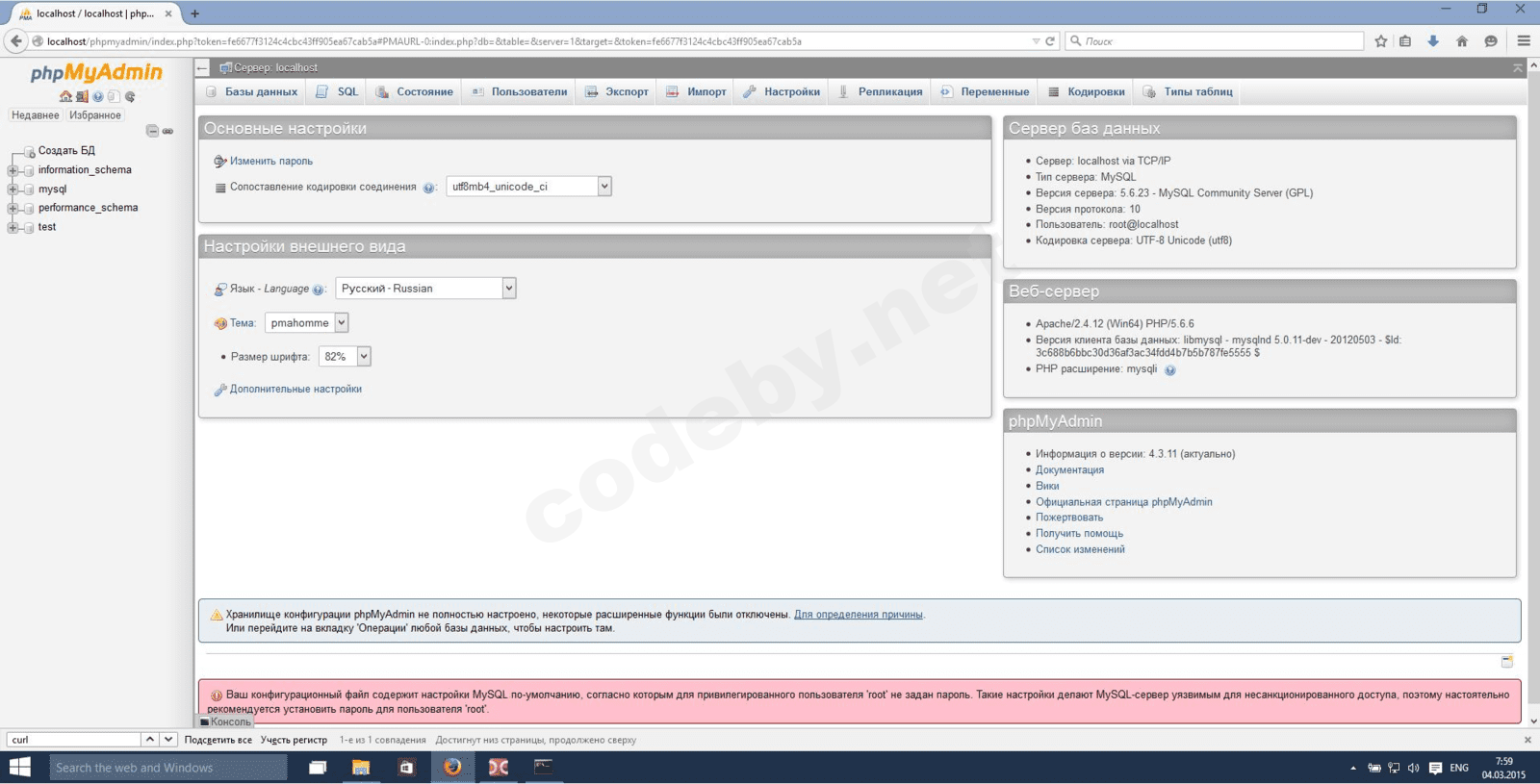Click the phpMyAdmin home icon in sidebar
The image size is (1540, 784).
coord(65,96)
